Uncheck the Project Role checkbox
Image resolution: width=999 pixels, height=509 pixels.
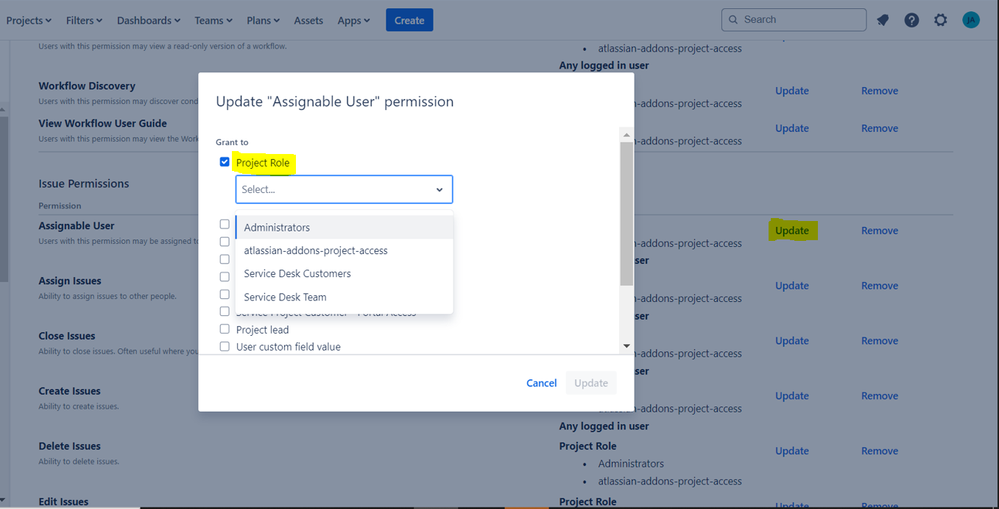[224, 162]
